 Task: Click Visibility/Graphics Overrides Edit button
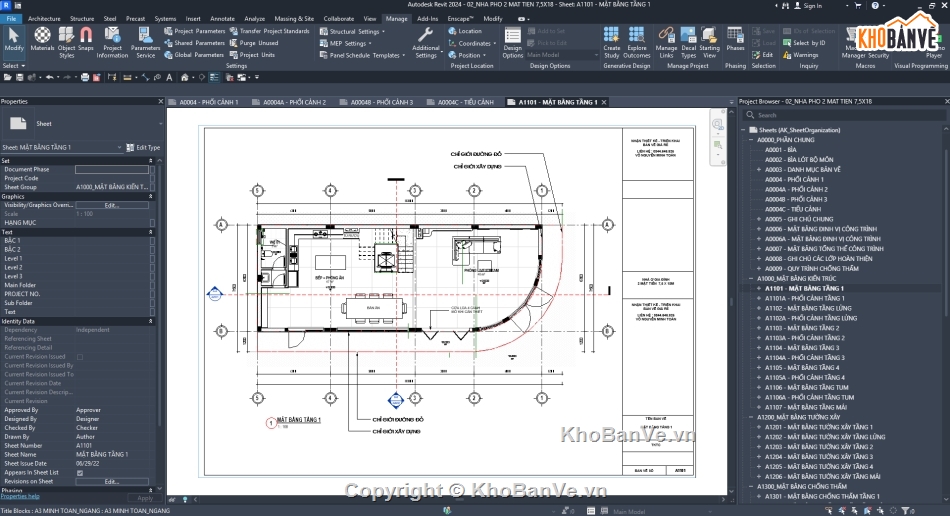pos(111,205)
